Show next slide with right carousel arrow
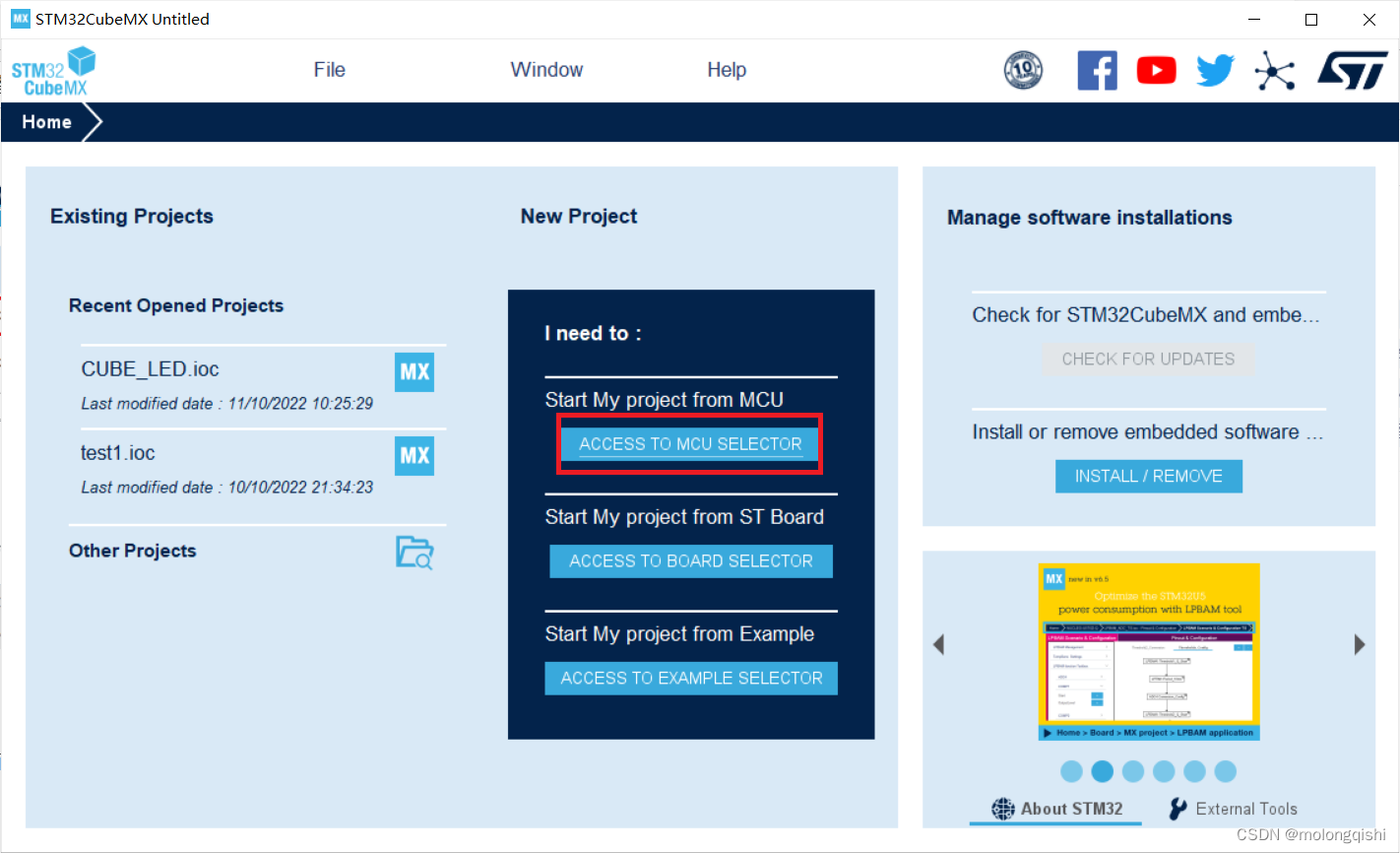This screenshot has width=1400, height=853. pyautogui.click(x=1360, y=645)
